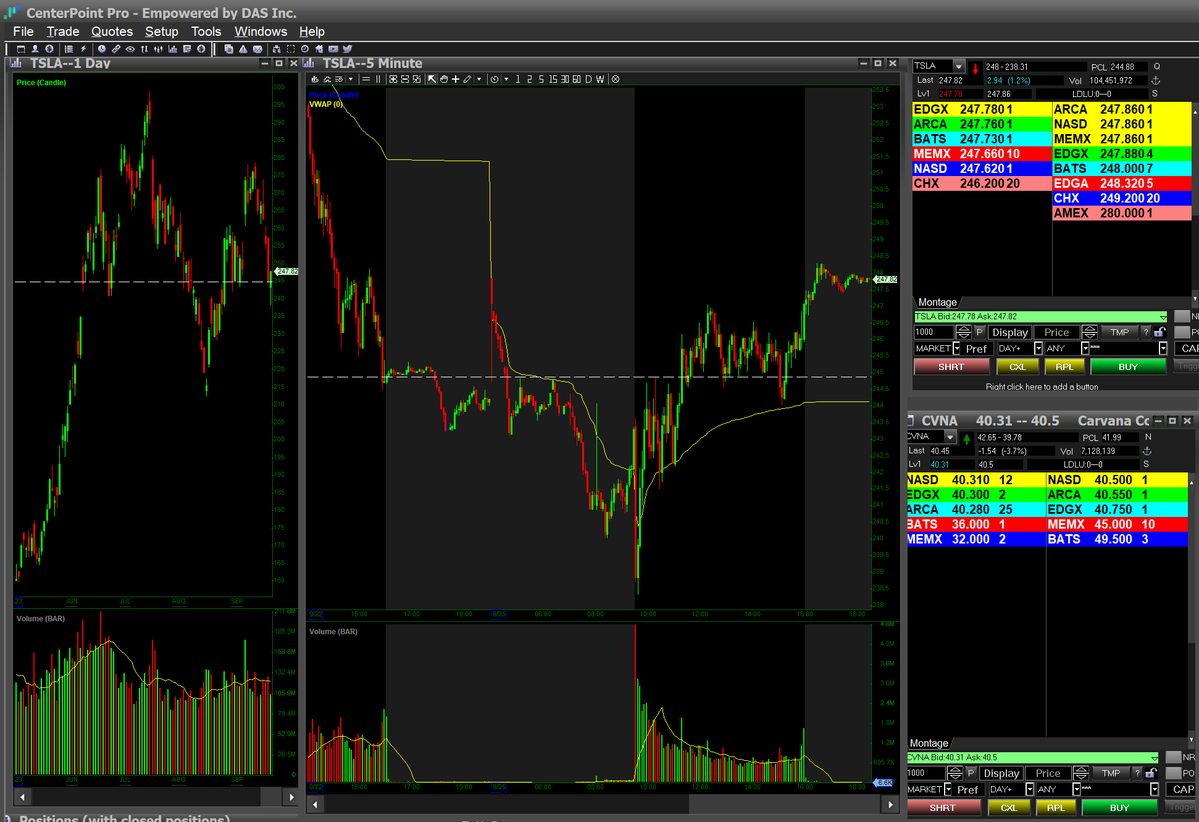The width and height of the screenshot is (1199, 822).
Task: Click the right scroll arrow under 5 Minute chart
Action: (x=890, y=804)
